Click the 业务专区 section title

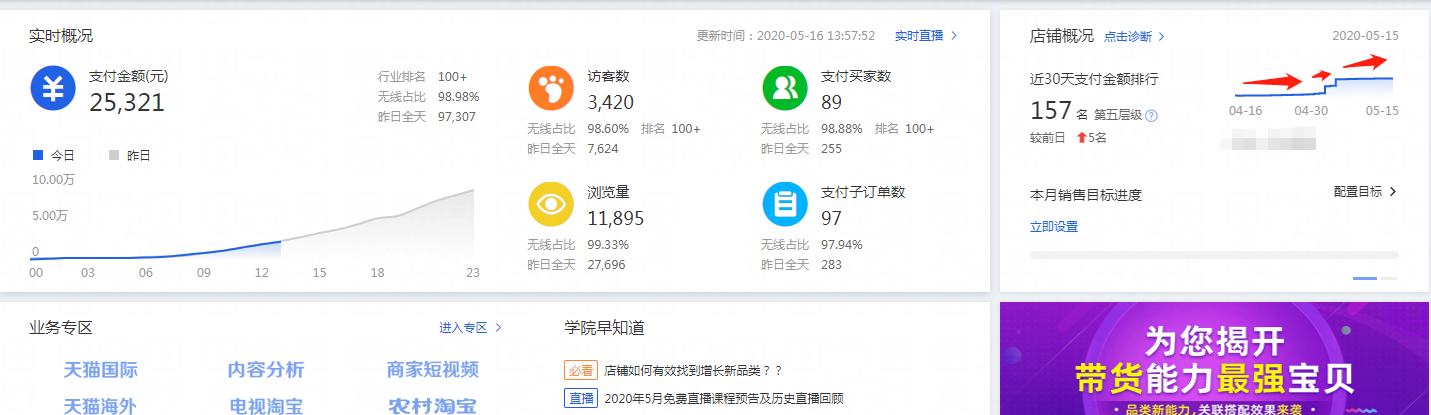click(x=61, y=327)
